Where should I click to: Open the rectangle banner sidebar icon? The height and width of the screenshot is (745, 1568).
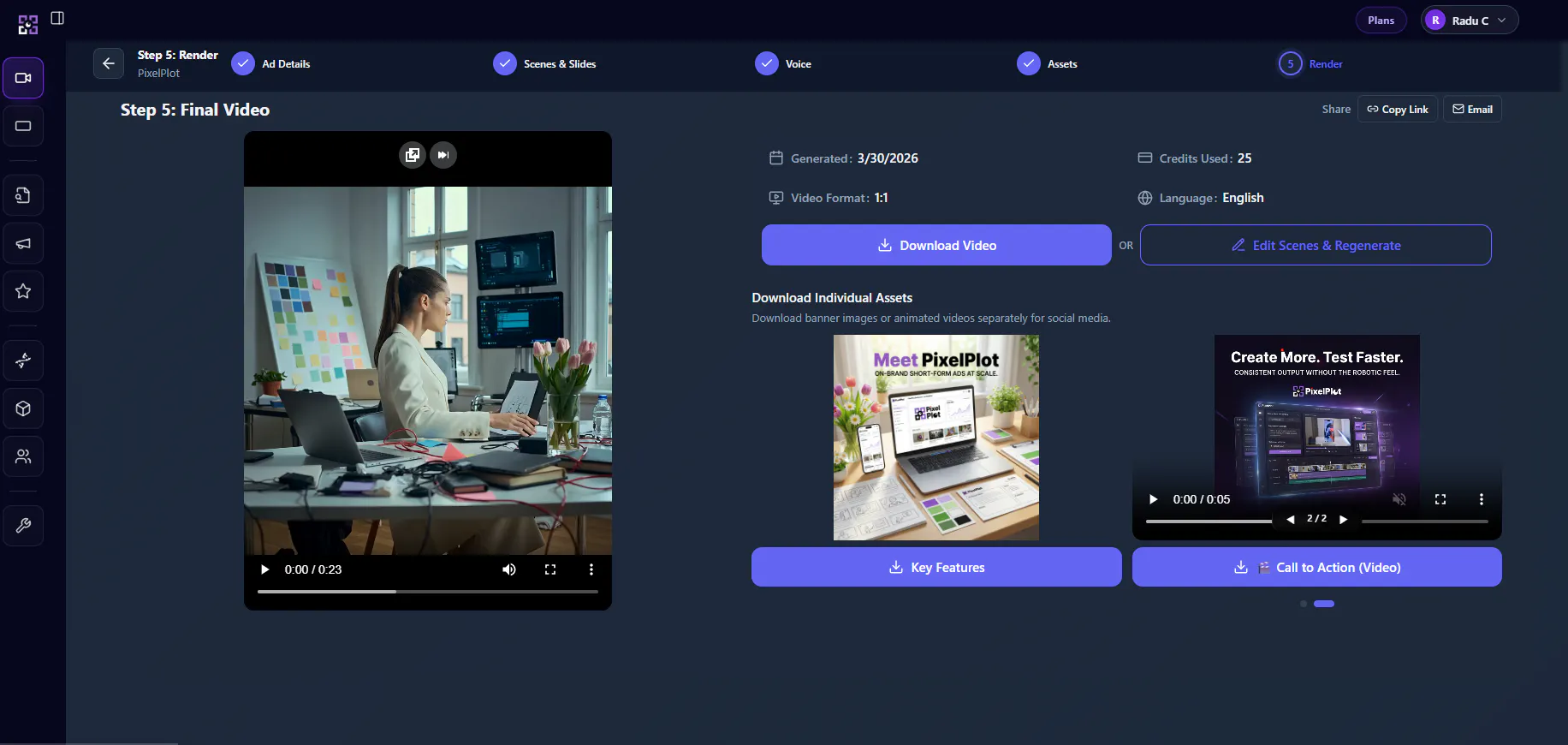pos(23,126)
